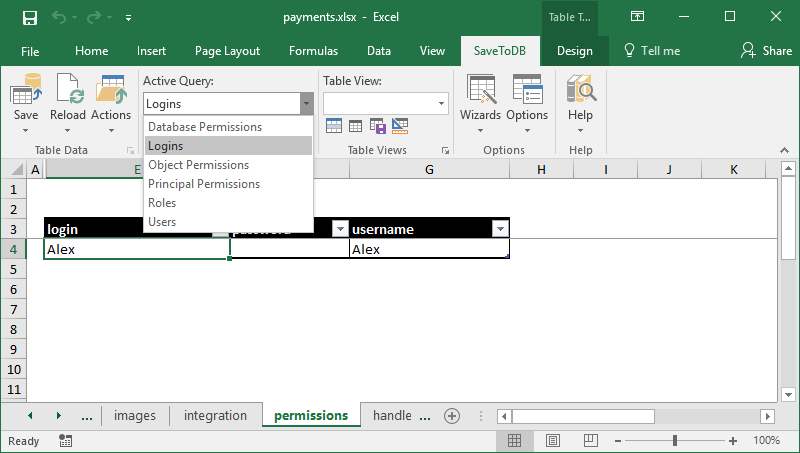The image size is (800, 453).
Task: Click the Save to database icon
Action: (26, 89)
